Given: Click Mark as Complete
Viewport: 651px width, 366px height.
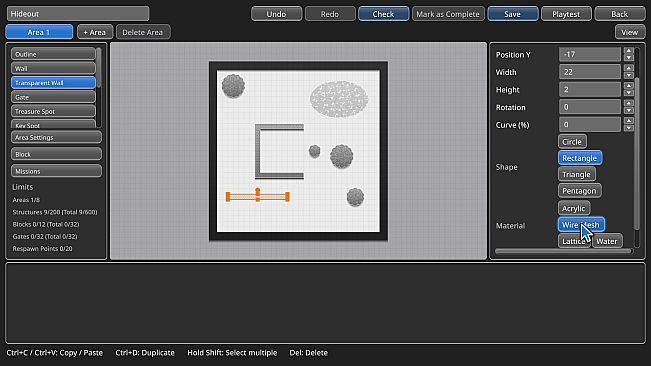Looking at the screenshot, I should 448,14.
